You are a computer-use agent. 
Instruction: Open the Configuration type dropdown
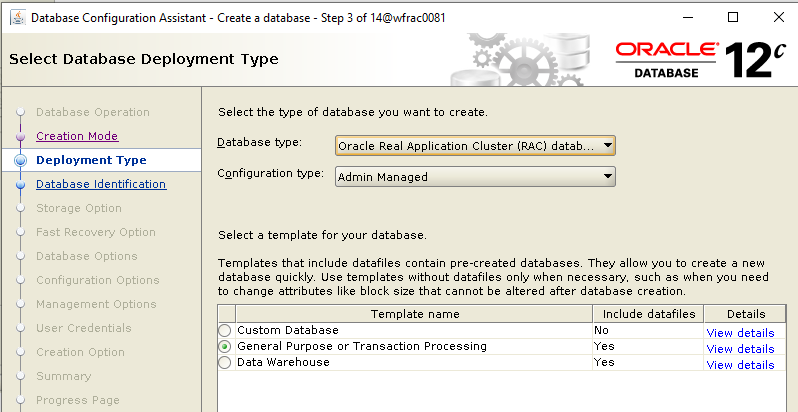click(475, 177)
